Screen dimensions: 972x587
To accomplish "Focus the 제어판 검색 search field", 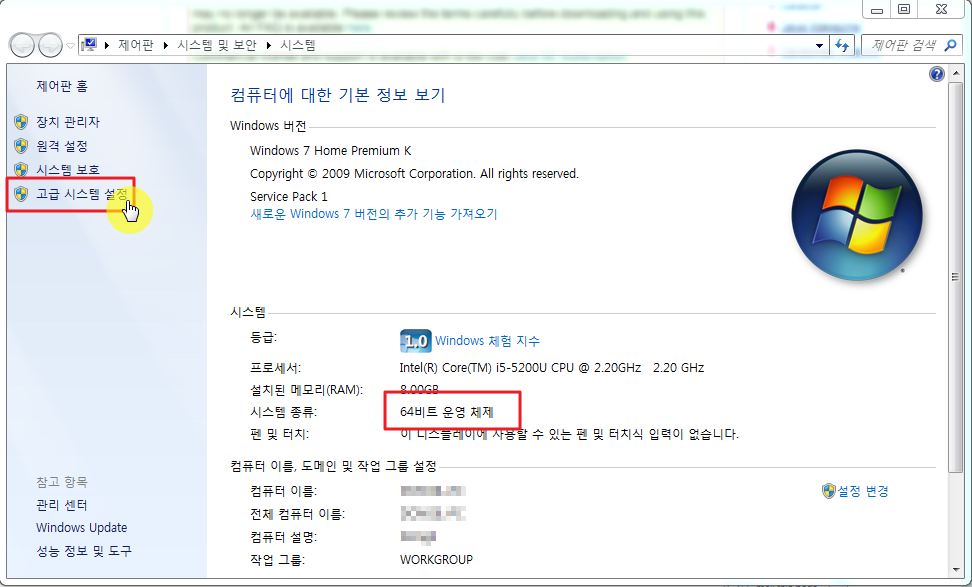I will point(904,45).
